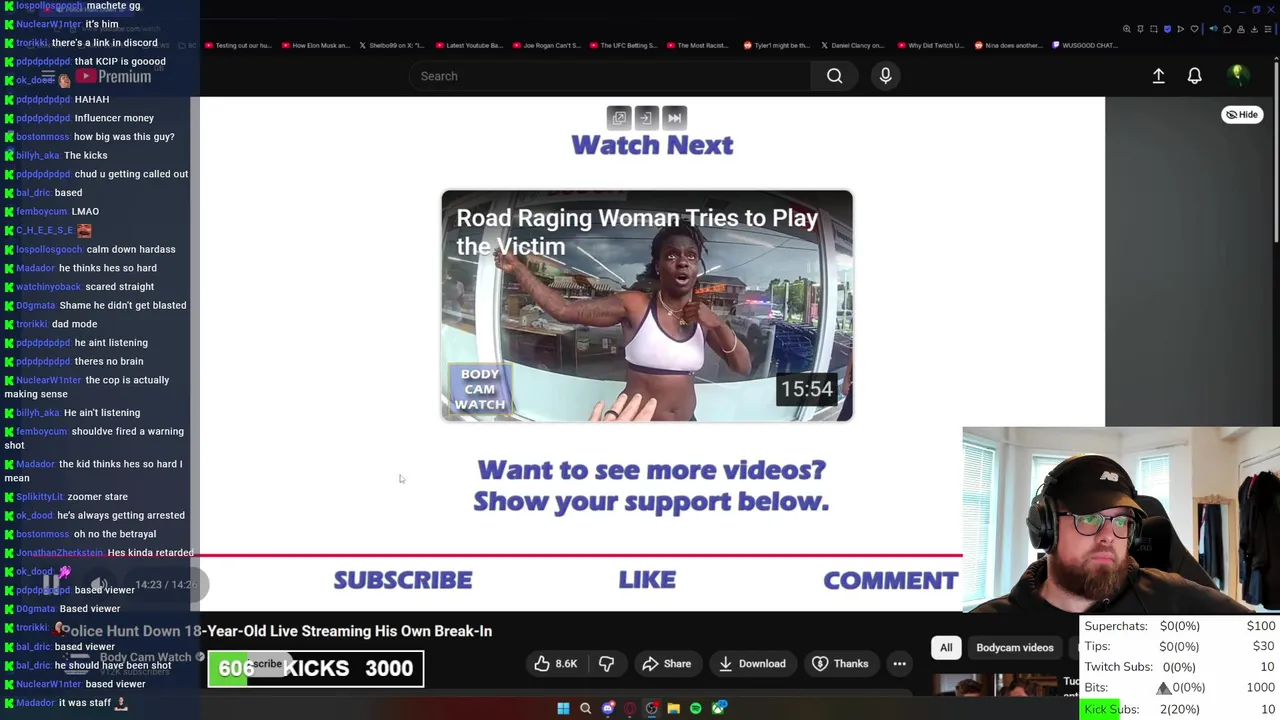The width and height of the screenshot is (1280, 720).
Task: Like the video with 8.6K thumbs-up
Action: tap(555, 664)
